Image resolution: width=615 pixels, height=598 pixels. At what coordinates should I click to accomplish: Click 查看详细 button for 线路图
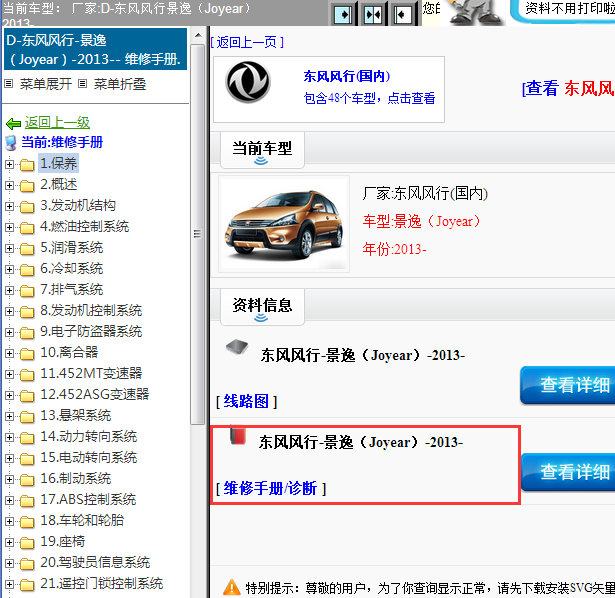pyautogui.click(x=568, y=385)
